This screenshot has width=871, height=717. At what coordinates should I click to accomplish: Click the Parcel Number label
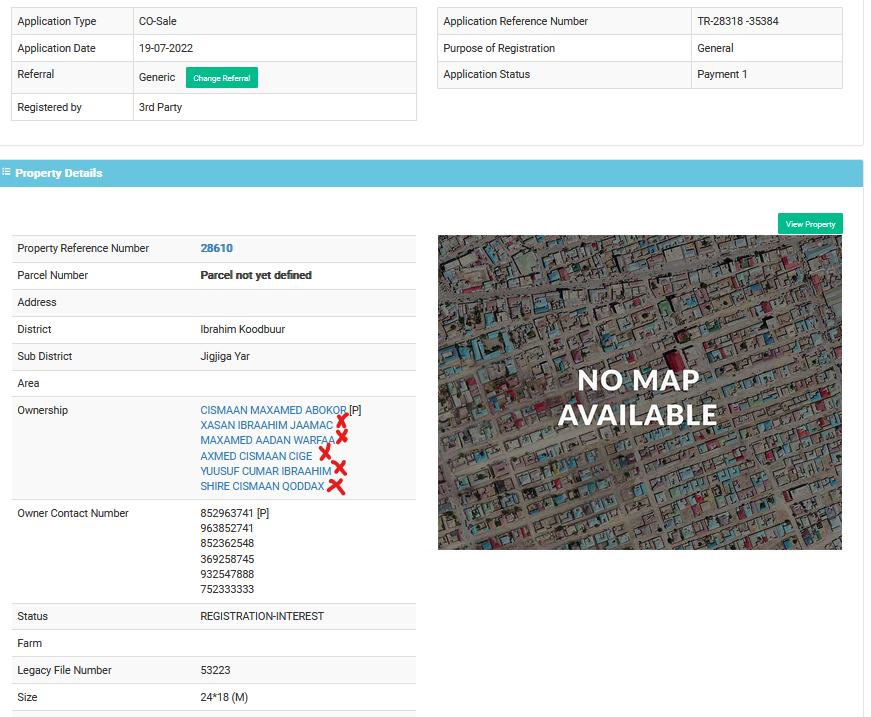pos(53,275)
